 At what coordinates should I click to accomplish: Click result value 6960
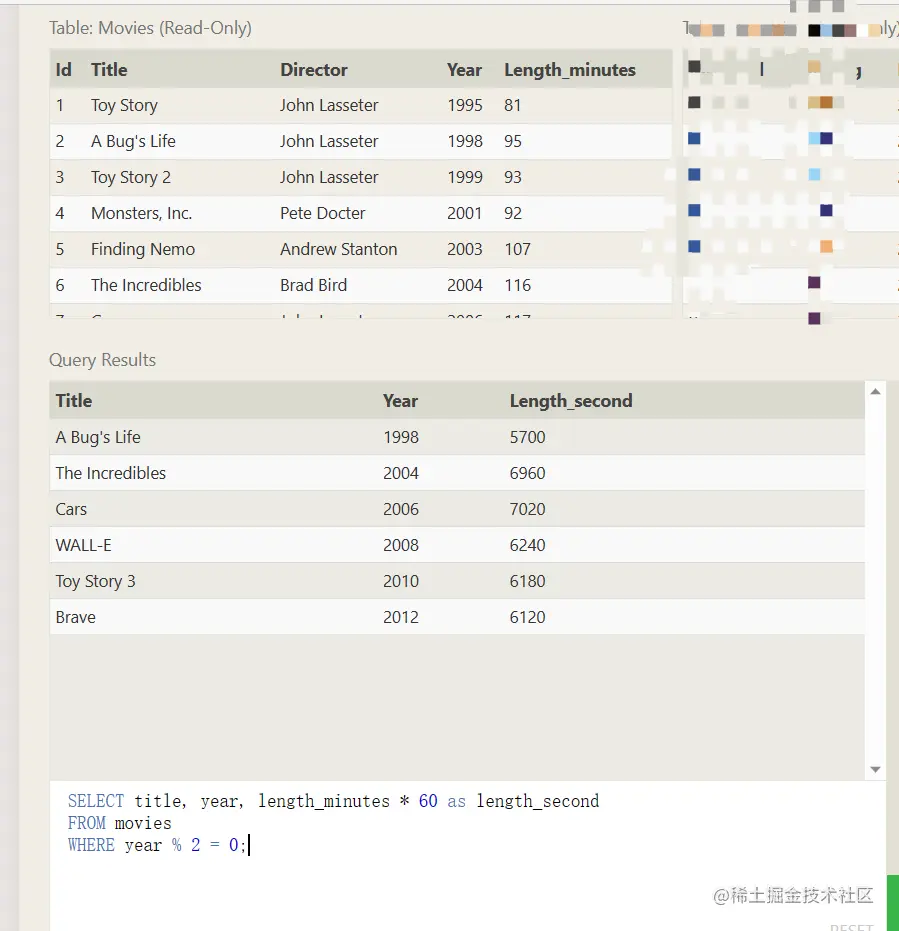527,473
